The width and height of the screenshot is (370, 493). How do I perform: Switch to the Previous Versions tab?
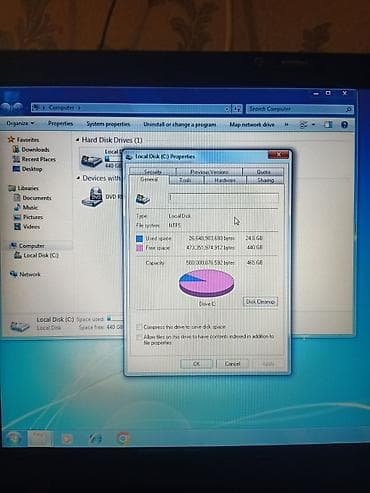tap(209, 172)
